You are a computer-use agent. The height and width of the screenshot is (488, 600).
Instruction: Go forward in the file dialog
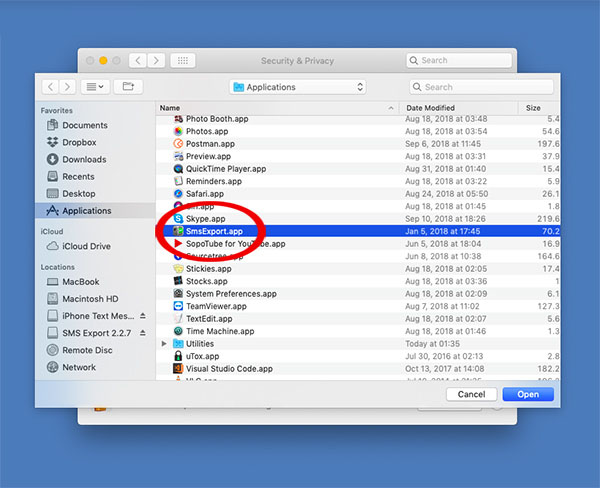click(x=67, y=87)
